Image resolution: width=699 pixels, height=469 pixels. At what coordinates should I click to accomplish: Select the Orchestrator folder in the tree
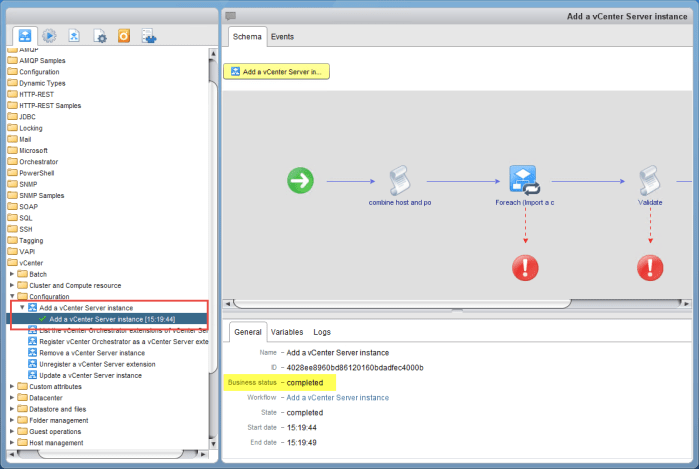[x=38, y=161]
